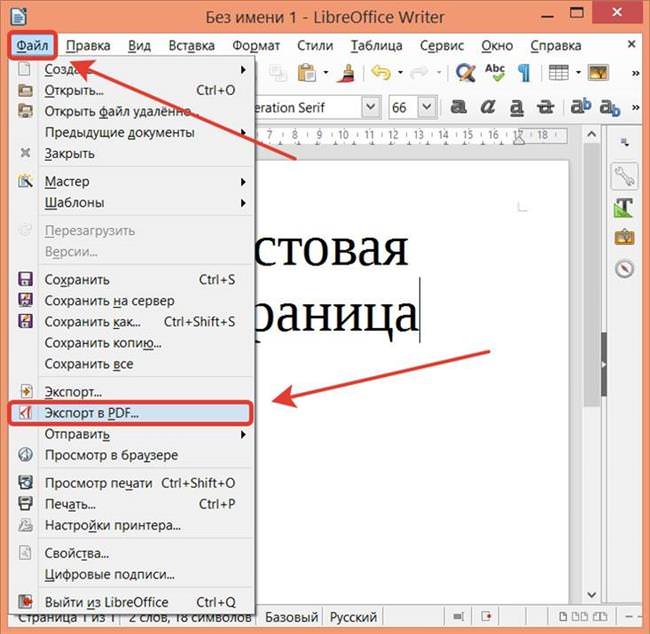Click the Базовый page style field
Screen dimensions: 650x634
click(x=291, y=617)
